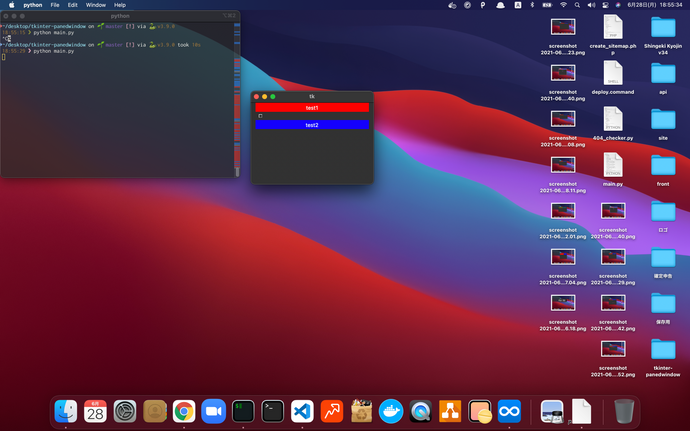This screenshot has height=431, width=690.
Task: Select screenshot 2021-06....52.png thumbnail
Action: tap(613, 349)
